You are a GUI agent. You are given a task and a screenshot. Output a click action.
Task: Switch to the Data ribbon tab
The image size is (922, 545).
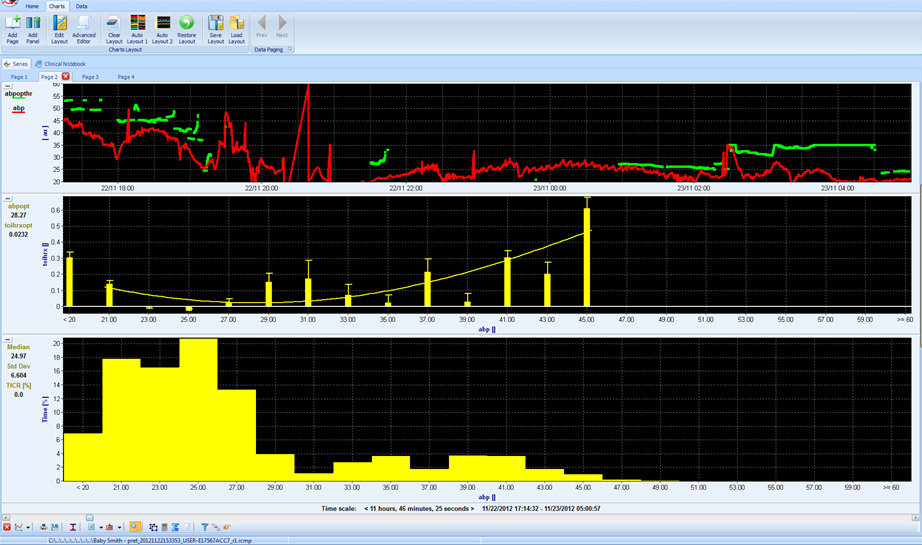point(81,6)
